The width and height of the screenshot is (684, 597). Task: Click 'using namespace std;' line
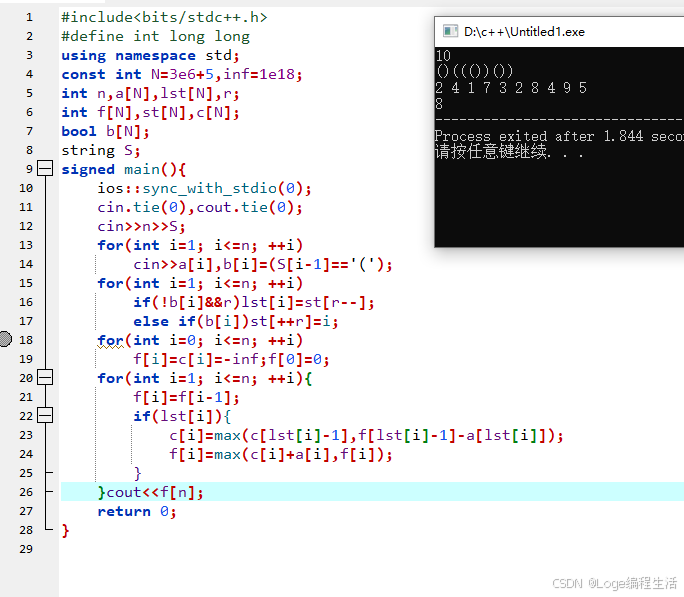(150, 55)
